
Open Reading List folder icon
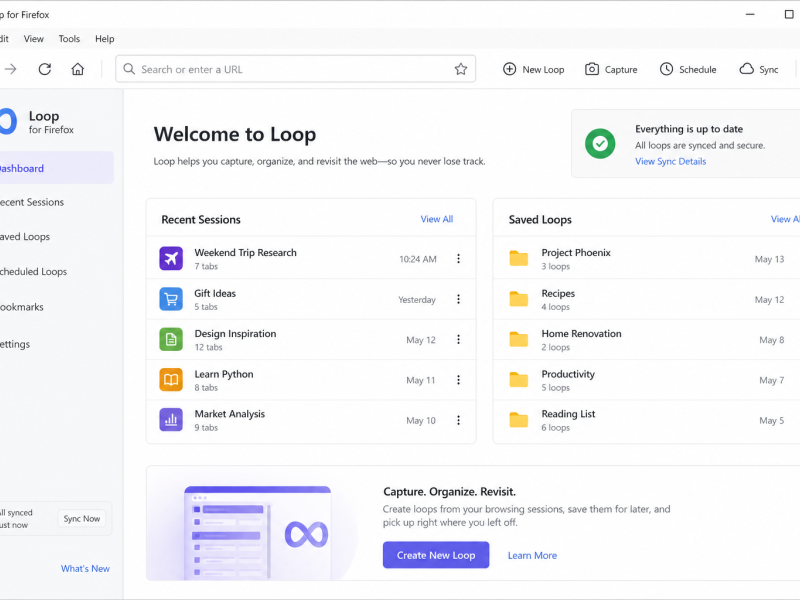pyautogui.click(x=519, y=420)
